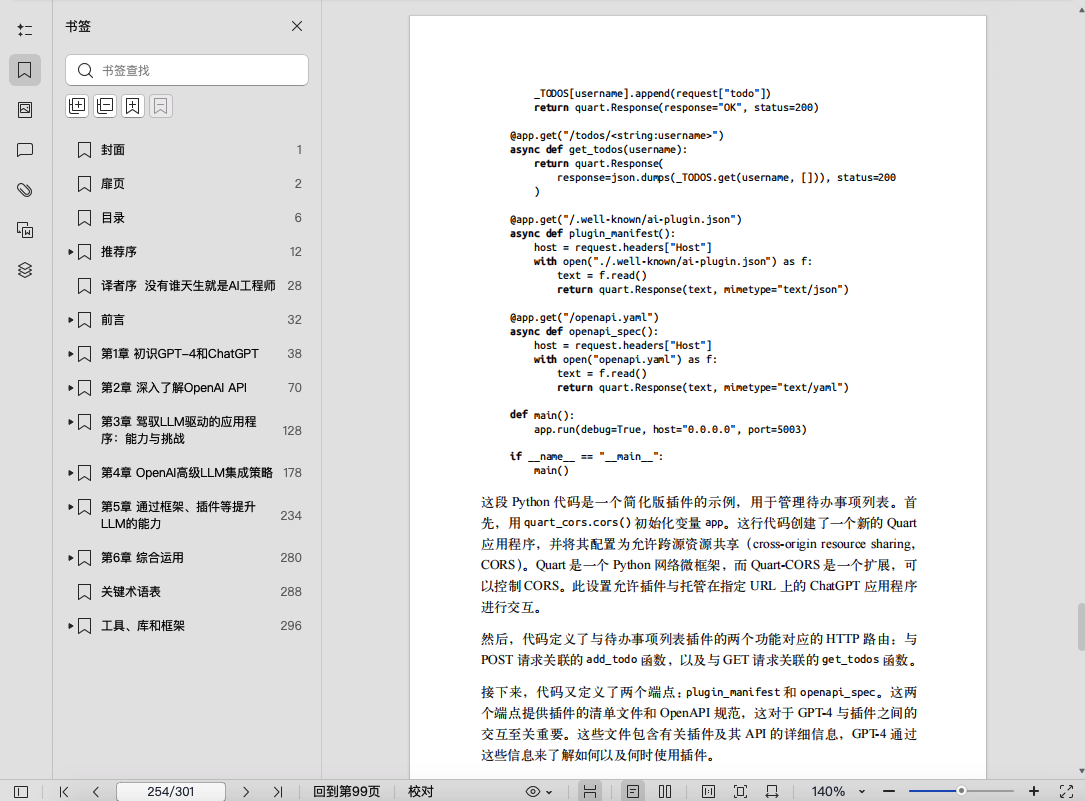1085x801 pixels.
Task: Expand the 推荐序 bookmark
Action: coord(71,252)
